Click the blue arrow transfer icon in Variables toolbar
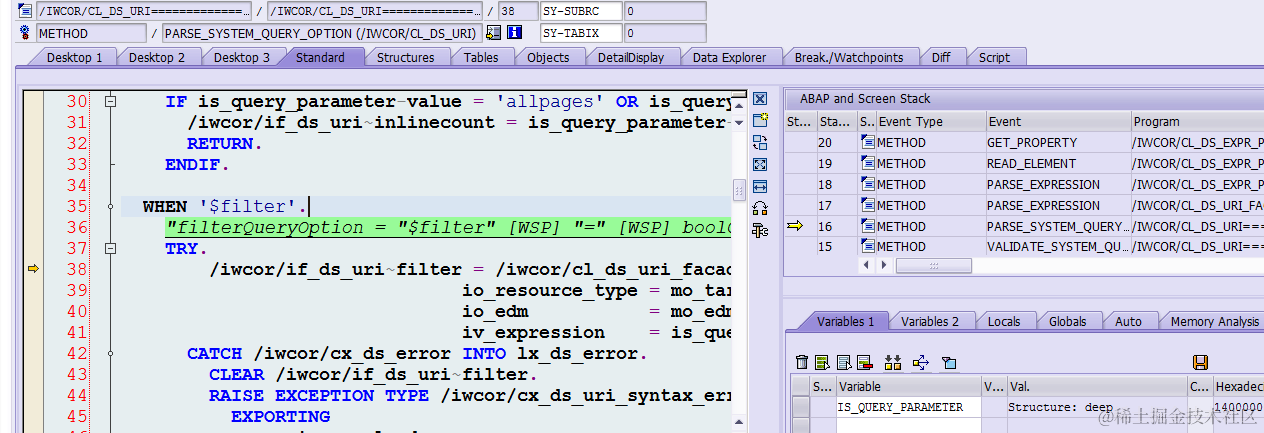This screenshot has width=1264, height=433. 921,362
